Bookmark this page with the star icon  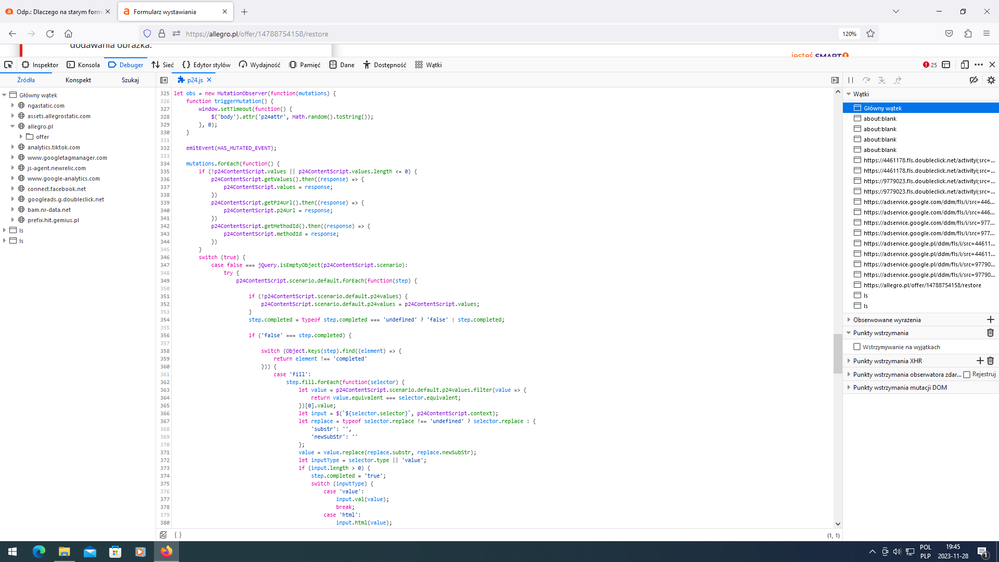pyautogui.click(x=870, y=34)
